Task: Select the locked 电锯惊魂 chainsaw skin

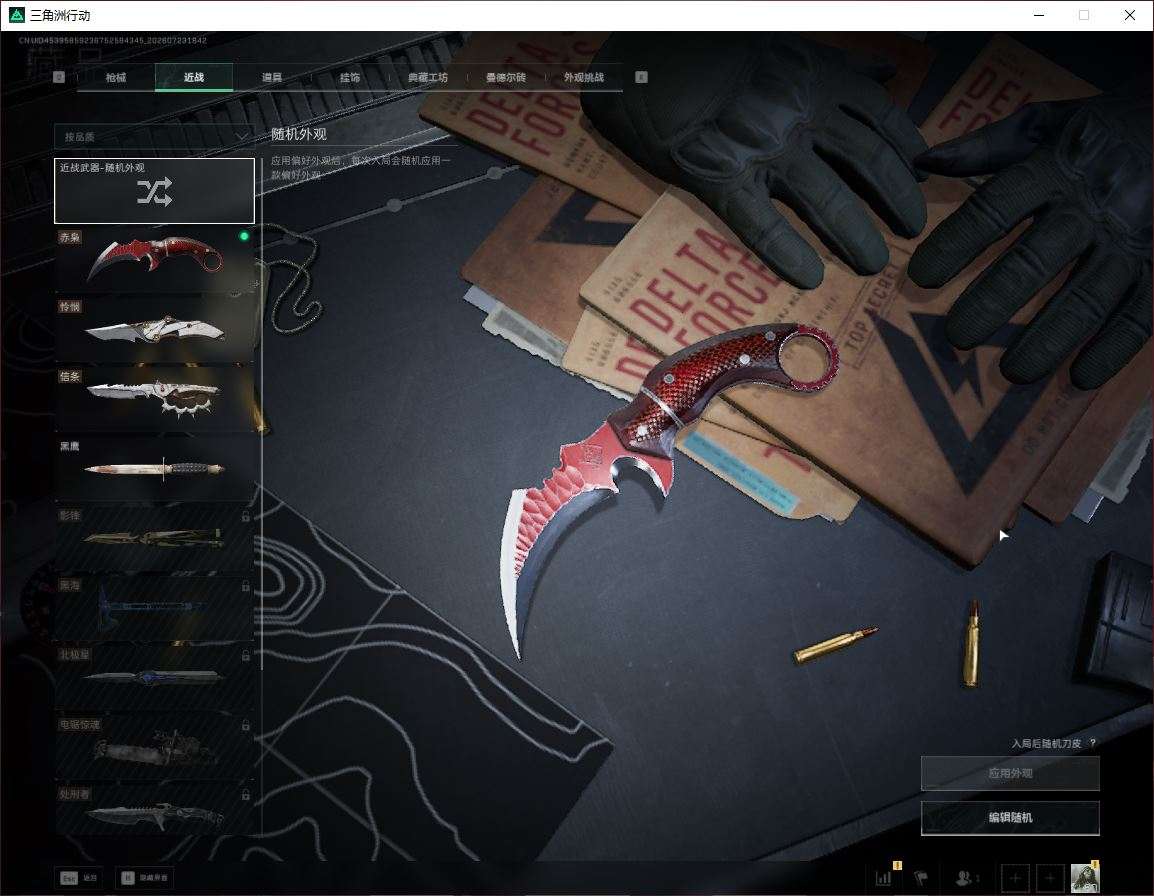Action: pos(155,747)
